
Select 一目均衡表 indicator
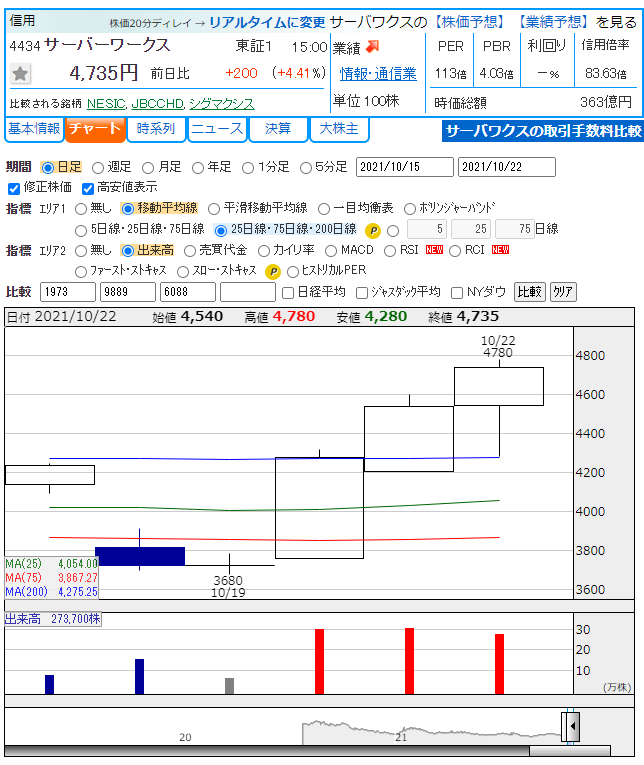pos(324,209)
